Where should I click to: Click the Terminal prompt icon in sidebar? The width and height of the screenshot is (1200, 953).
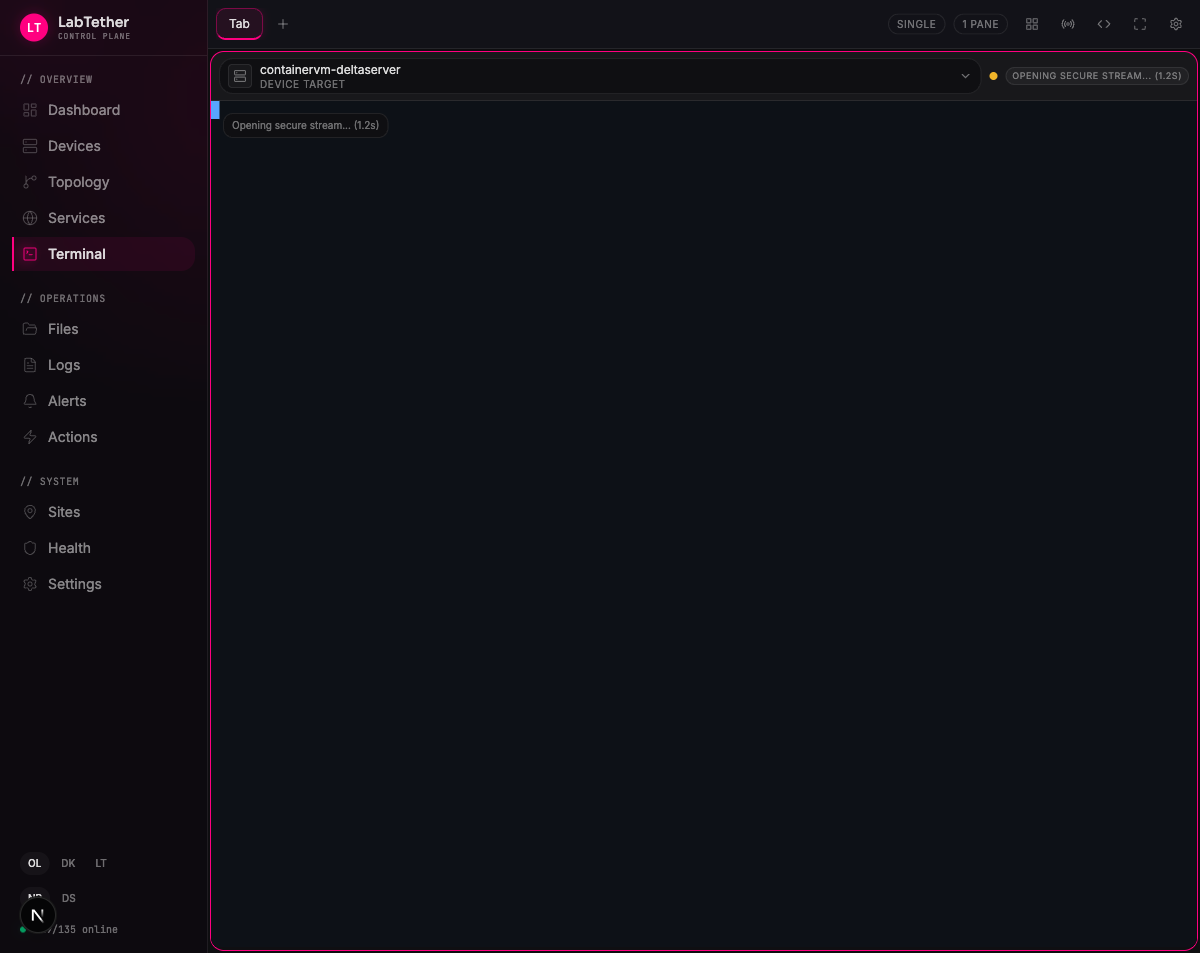[x=30, y=254]
